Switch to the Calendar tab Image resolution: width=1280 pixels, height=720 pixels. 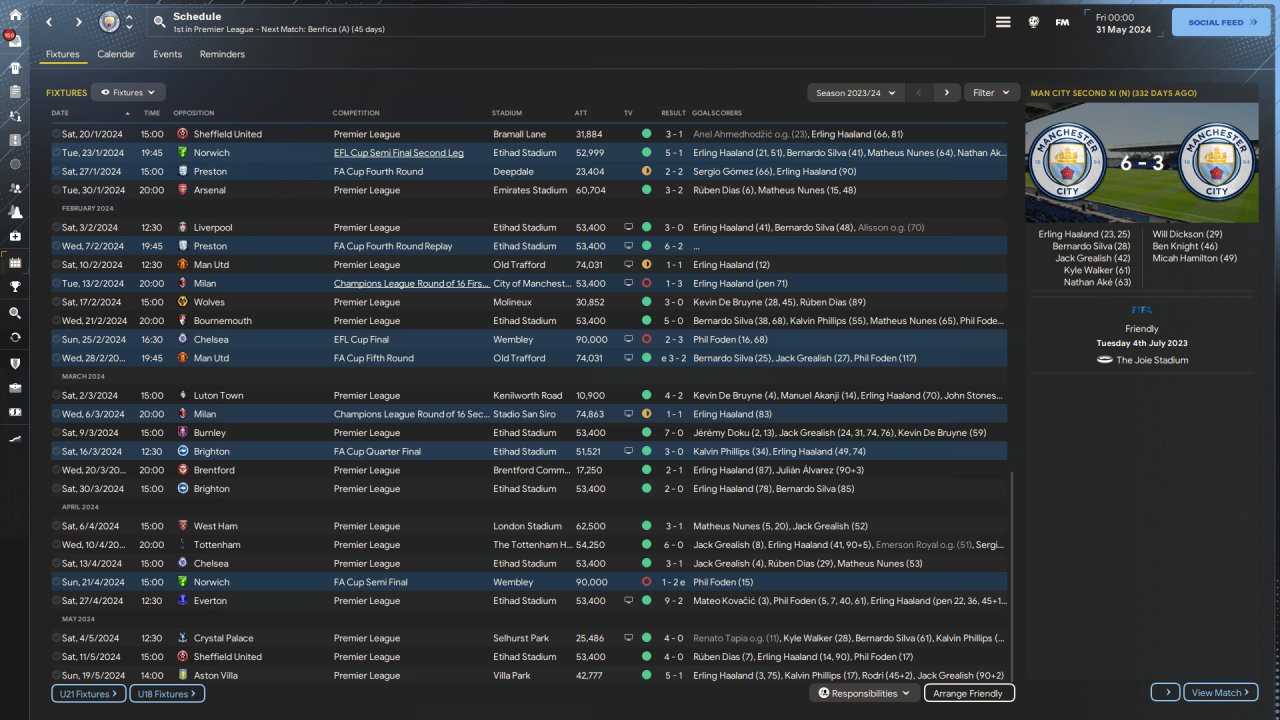pos(116,54)
